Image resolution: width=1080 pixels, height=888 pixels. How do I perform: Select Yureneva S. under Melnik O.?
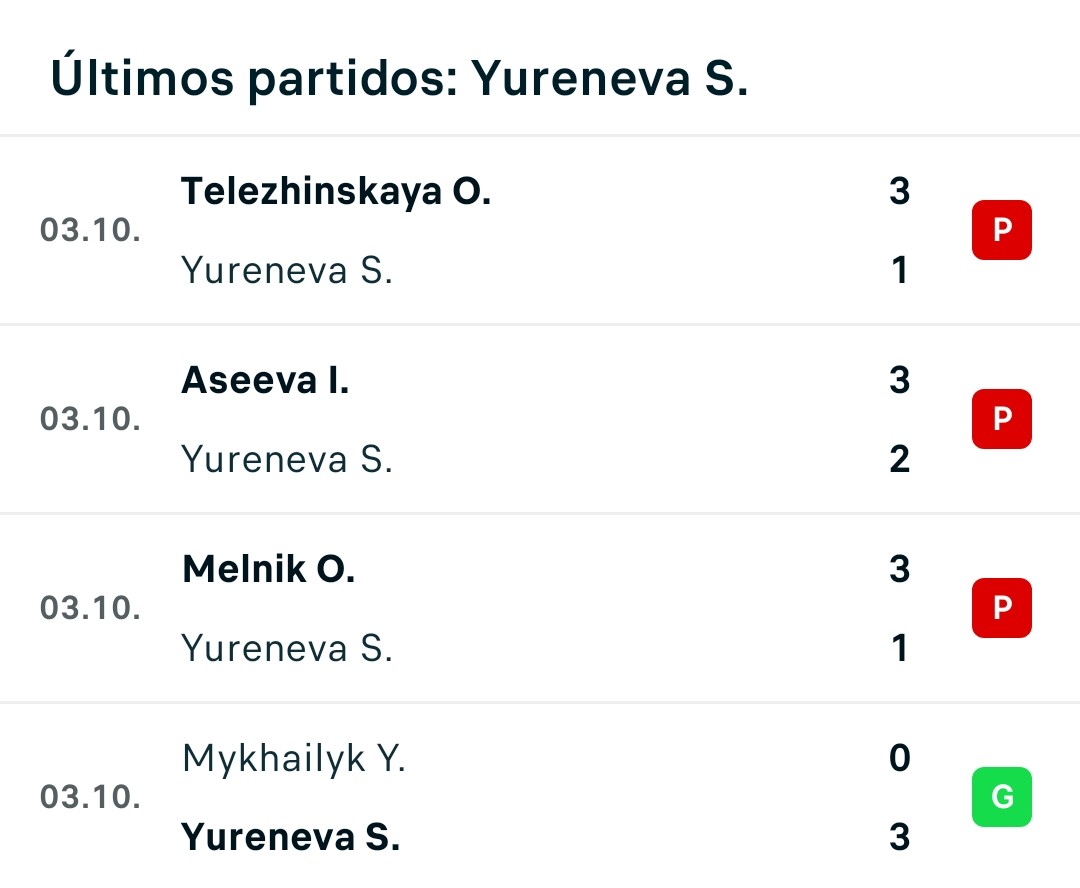coord(287,648)
